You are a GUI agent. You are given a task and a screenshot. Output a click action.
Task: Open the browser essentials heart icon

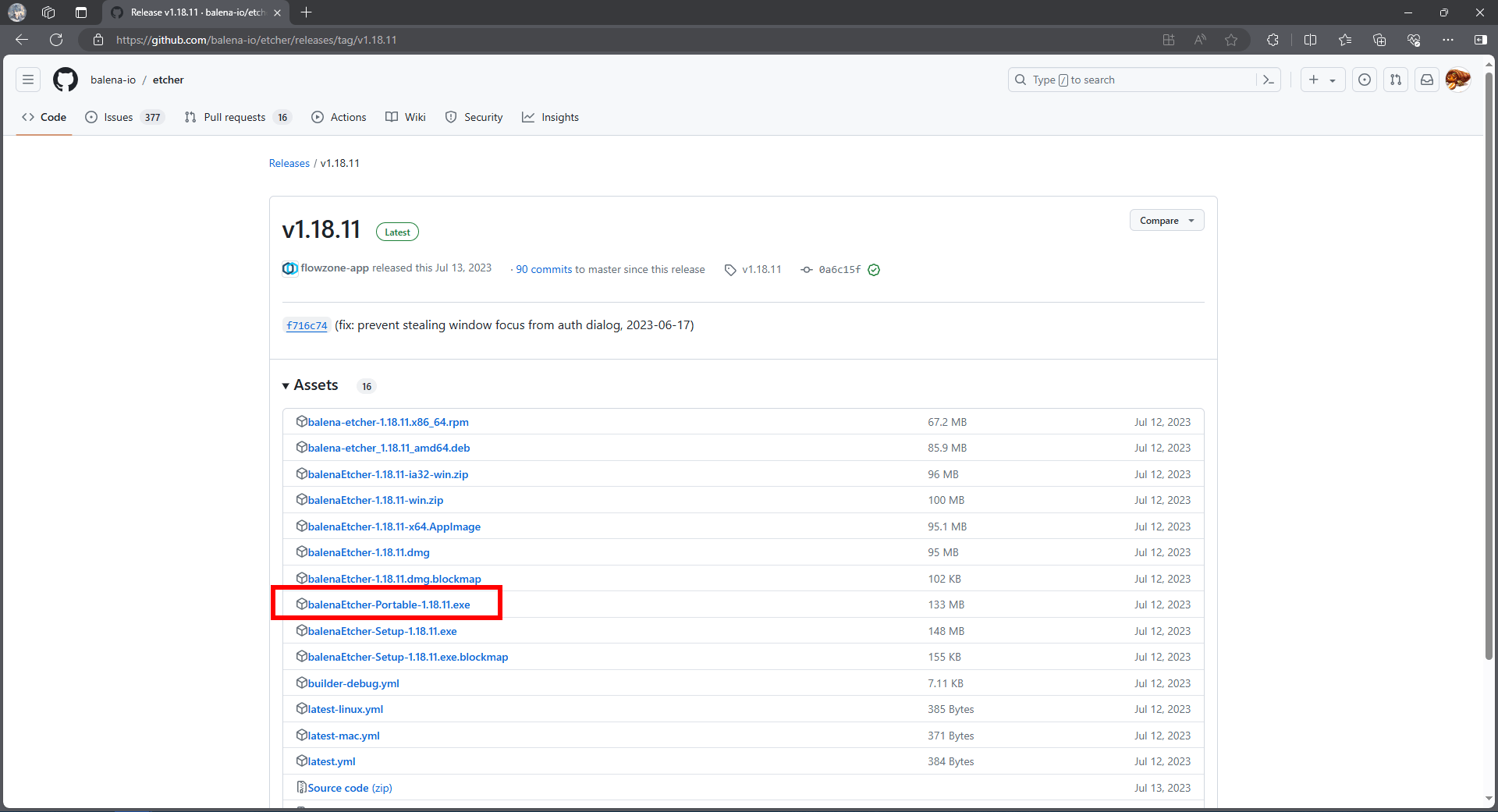1414,40
